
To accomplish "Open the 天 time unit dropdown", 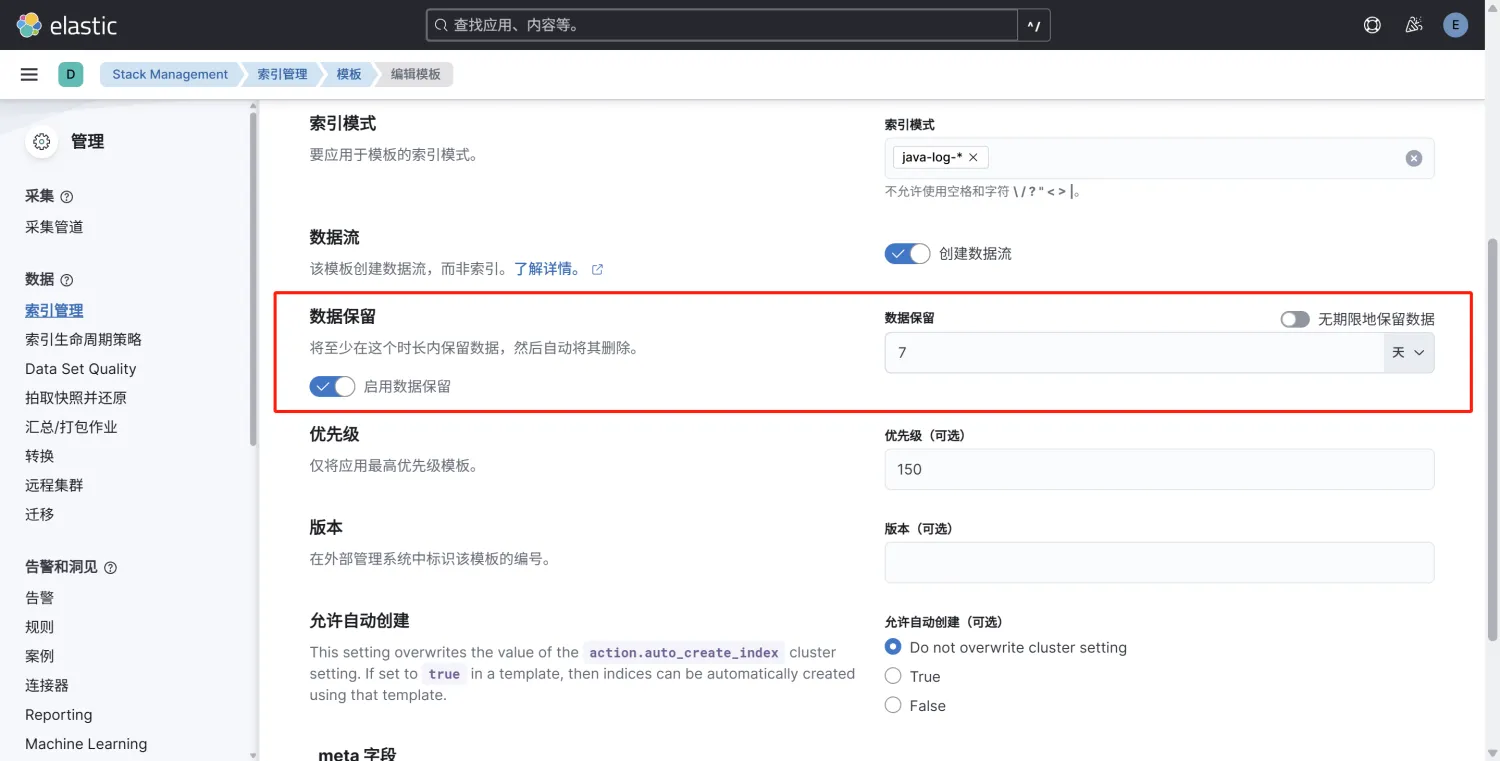I will (x=1409, y=353).
